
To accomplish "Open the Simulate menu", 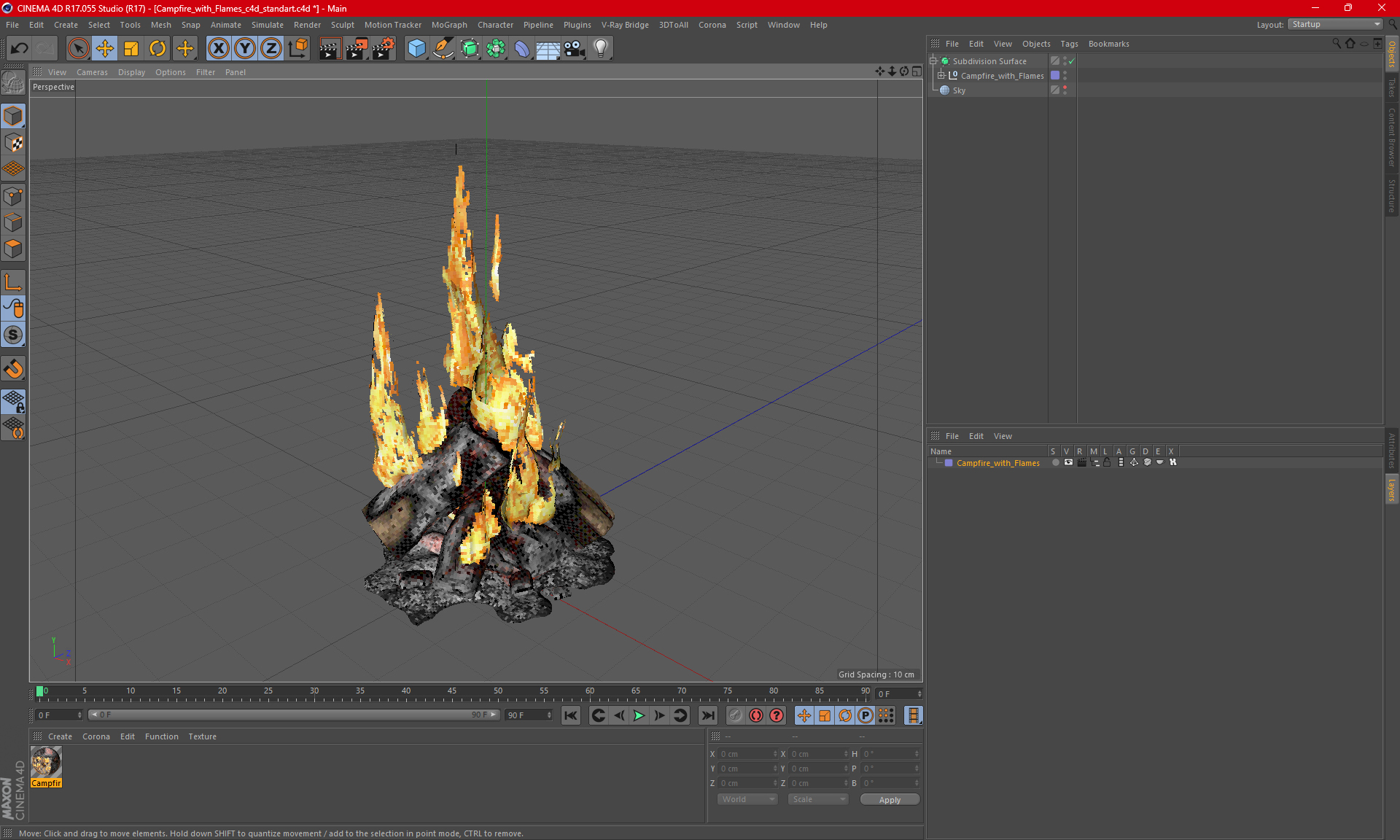I will click(x=267, y=25).
